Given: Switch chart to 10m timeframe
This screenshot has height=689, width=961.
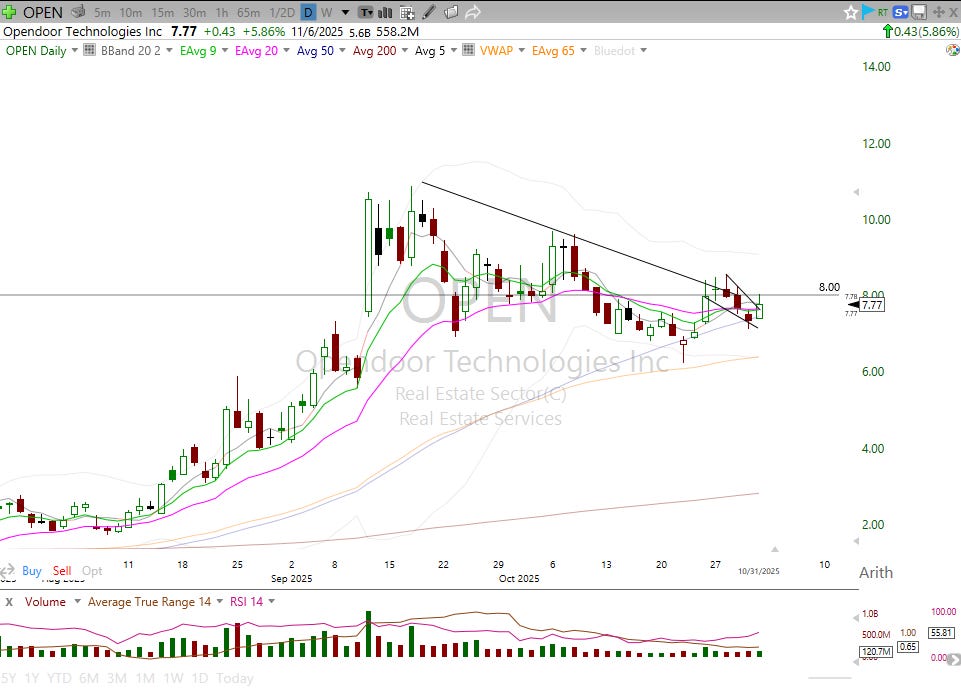Looking at the screenshot, I should 131,12.
